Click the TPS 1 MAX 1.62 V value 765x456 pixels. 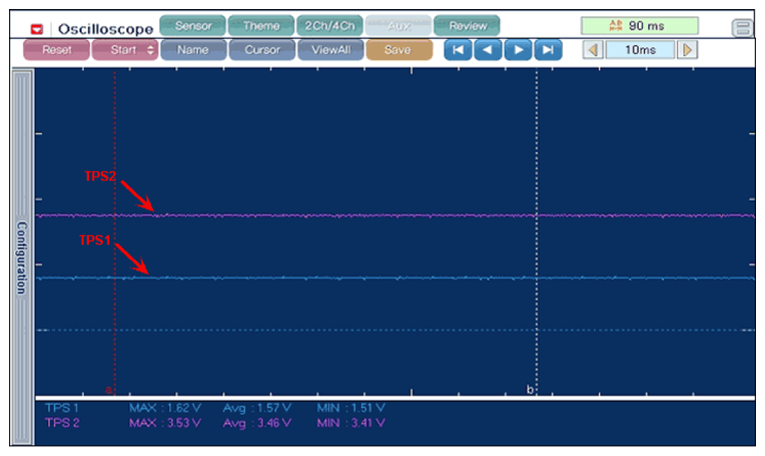pyautogui.click(x=165, y=408)
